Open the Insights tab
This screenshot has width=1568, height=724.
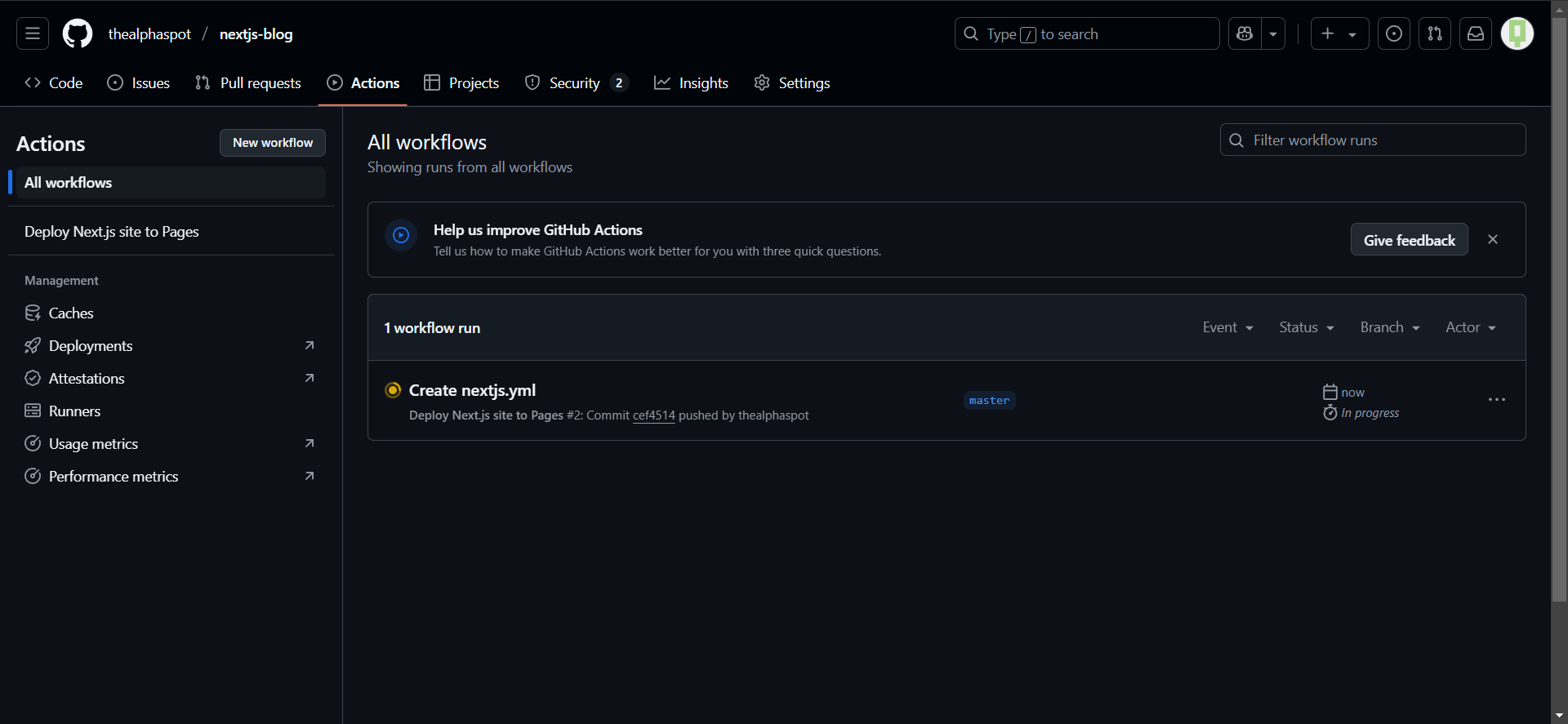[691, 82]
